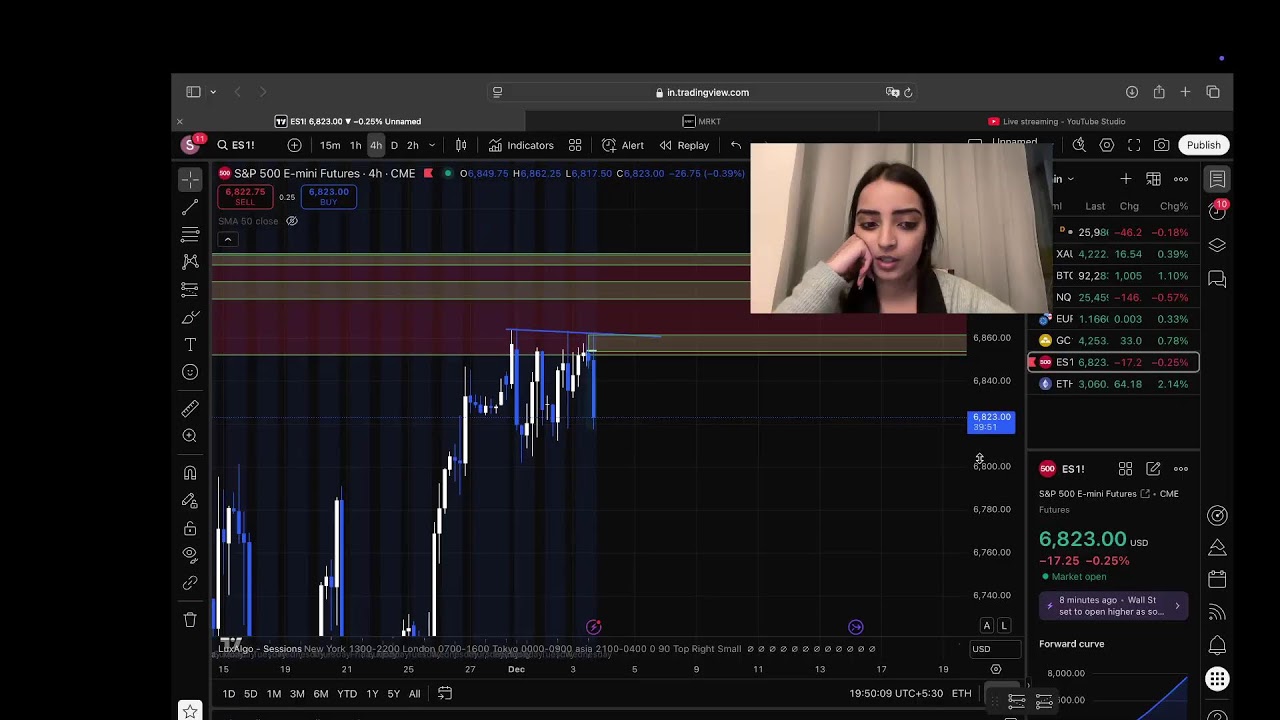Image resolution: width=1280 pixels, height=720 pixels.
Task: Open the chart candle style selector
Action: [x=461, y=145]
